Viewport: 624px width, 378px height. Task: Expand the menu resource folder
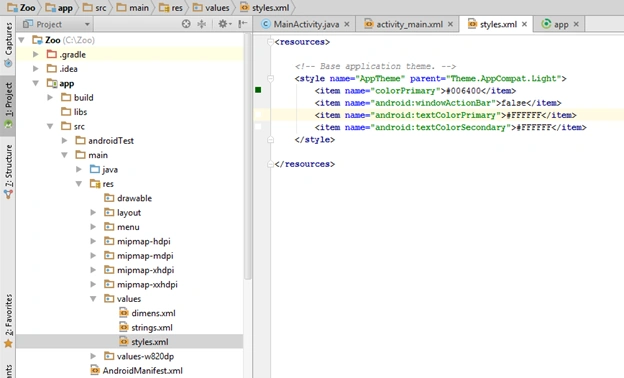(93, 227)
